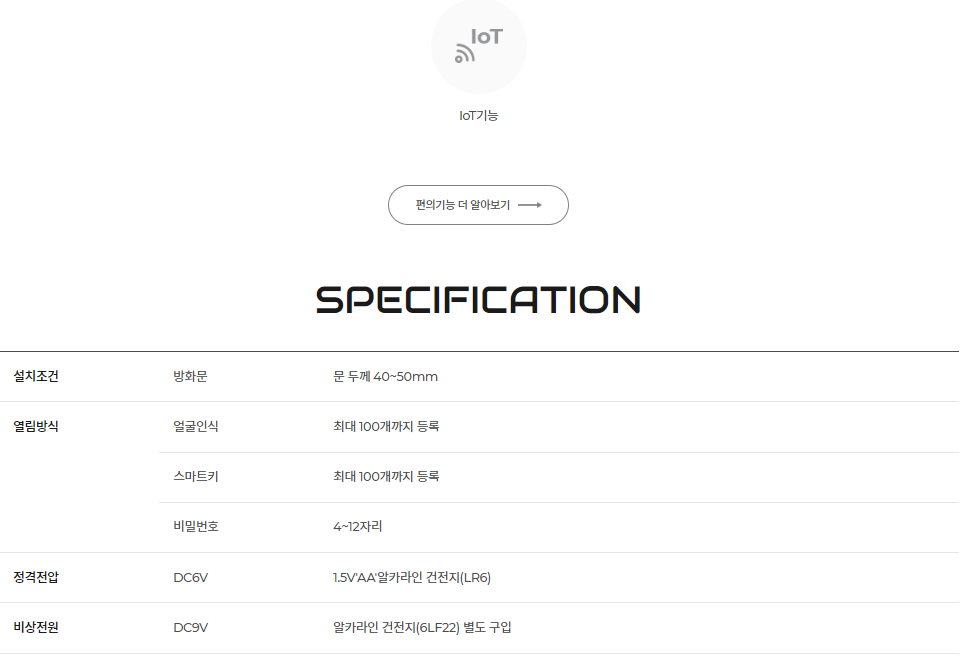This screenshot has width=962, height=665.
Task: Select the 열림방식 row header
Action: tap(36, 427)
